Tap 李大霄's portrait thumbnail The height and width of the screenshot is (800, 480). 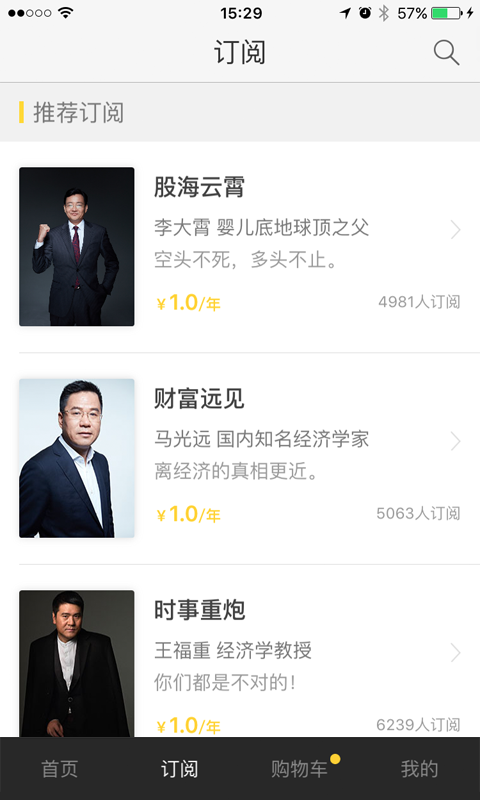[77, 246]
